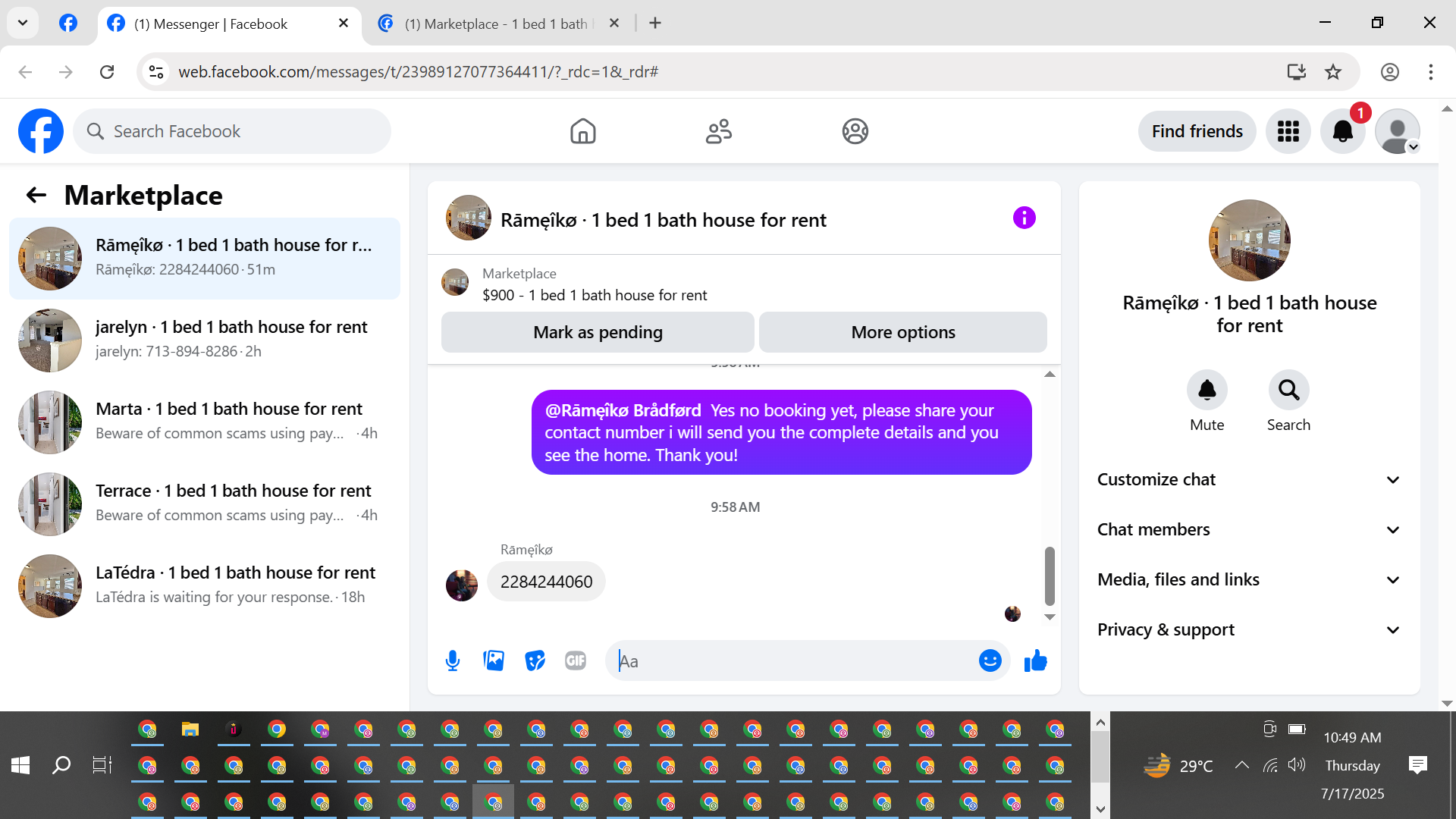The width and height of the screenshot is (1456, 819).
Task: Open the notifications bell
Action: pyautogui.click(x=1342, y=131)
